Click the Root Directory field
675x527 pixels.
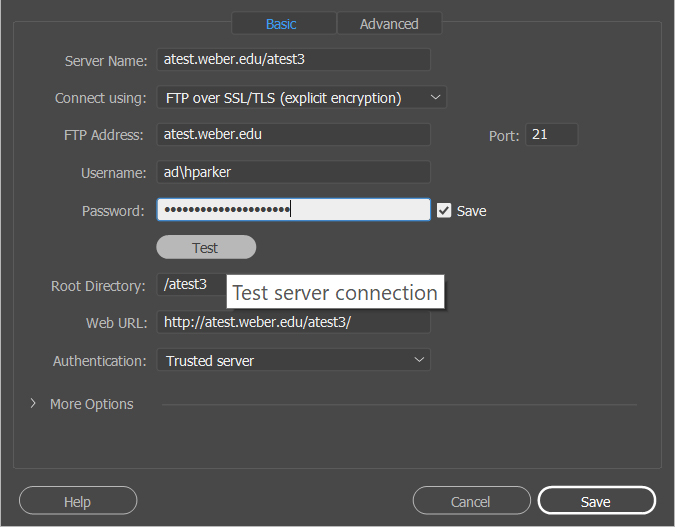tap(190, 285)
